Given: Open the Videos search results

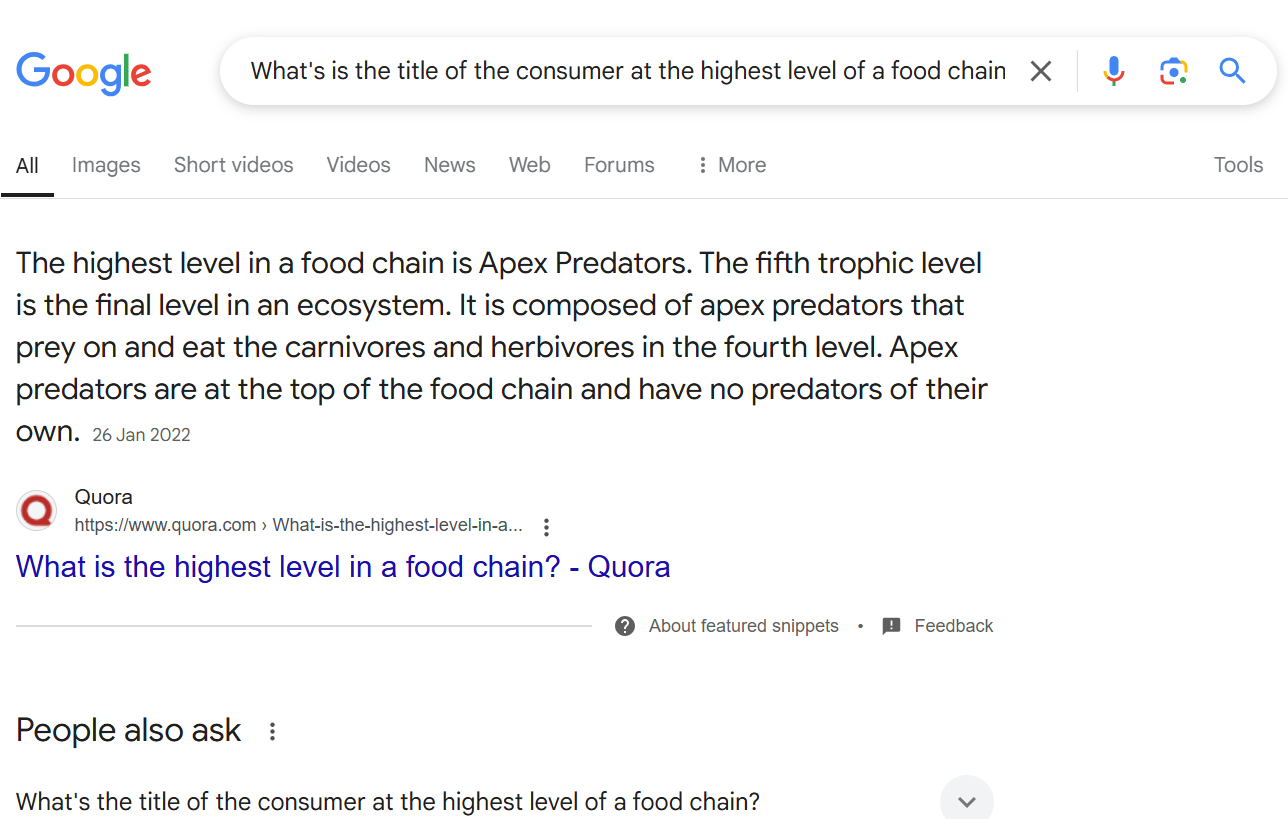Looking at the screenshot, I should 358,165.
